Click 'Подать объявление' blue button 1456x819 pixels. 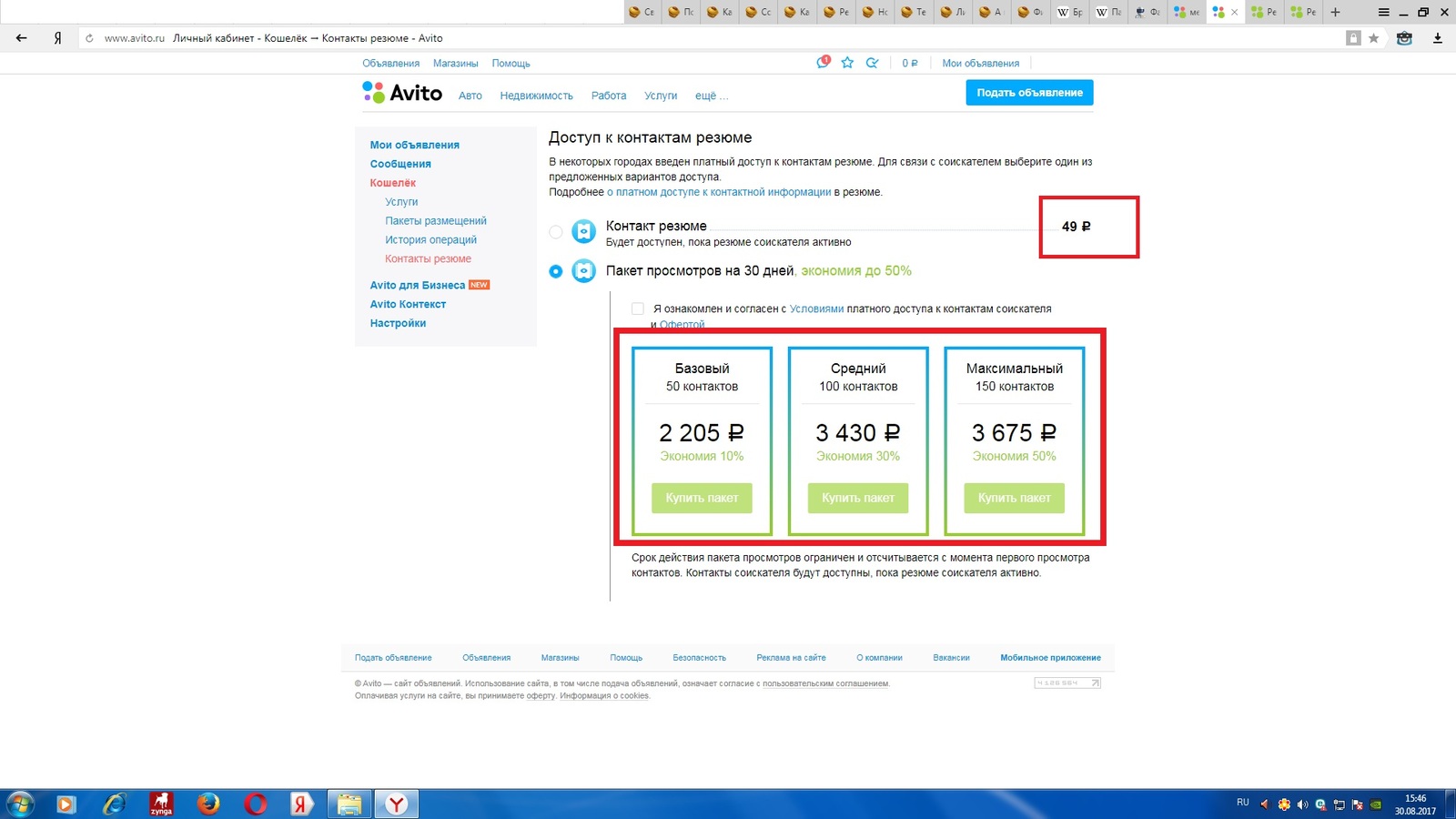tap(1029, 93)
